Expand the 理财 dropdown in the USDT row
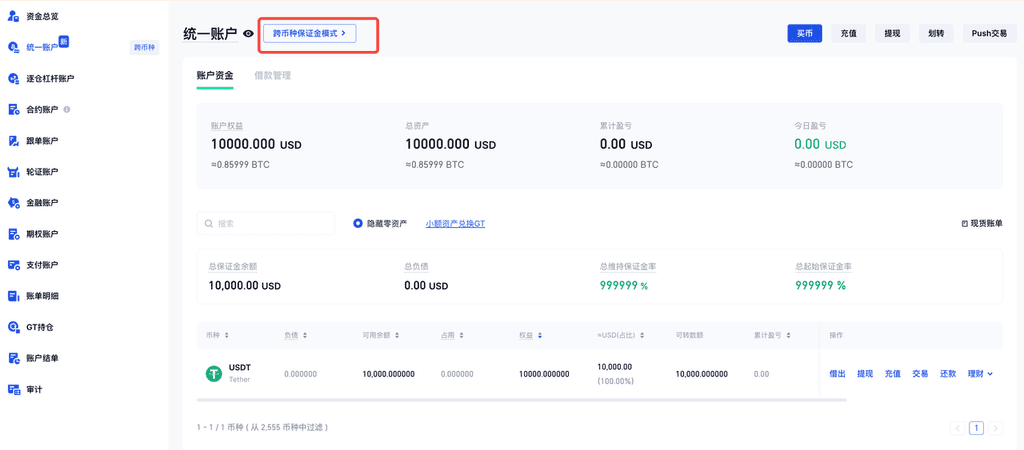Image resolution: width=1024 pixels, height=450 pixels. coord(980,373)
